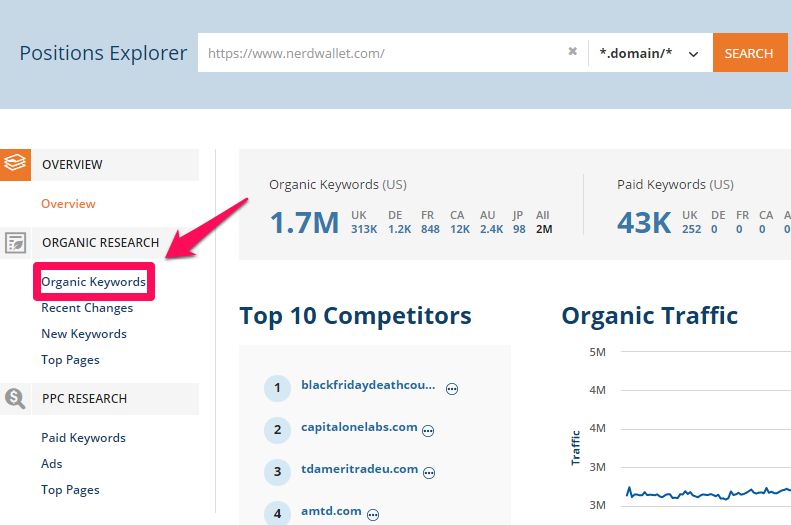Go to Recent Changes in sidebar
The image size is (791, 525).
(87, 308)
